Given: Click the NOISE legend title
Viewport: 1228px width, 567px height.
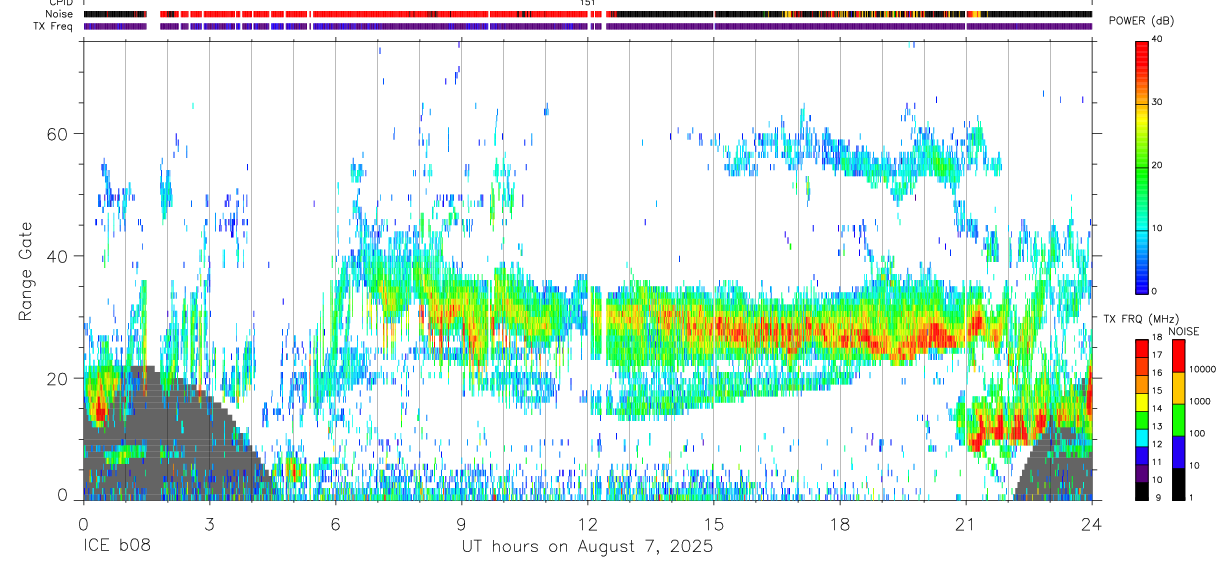Looking at the screenshot, I should coord(1183,331).
